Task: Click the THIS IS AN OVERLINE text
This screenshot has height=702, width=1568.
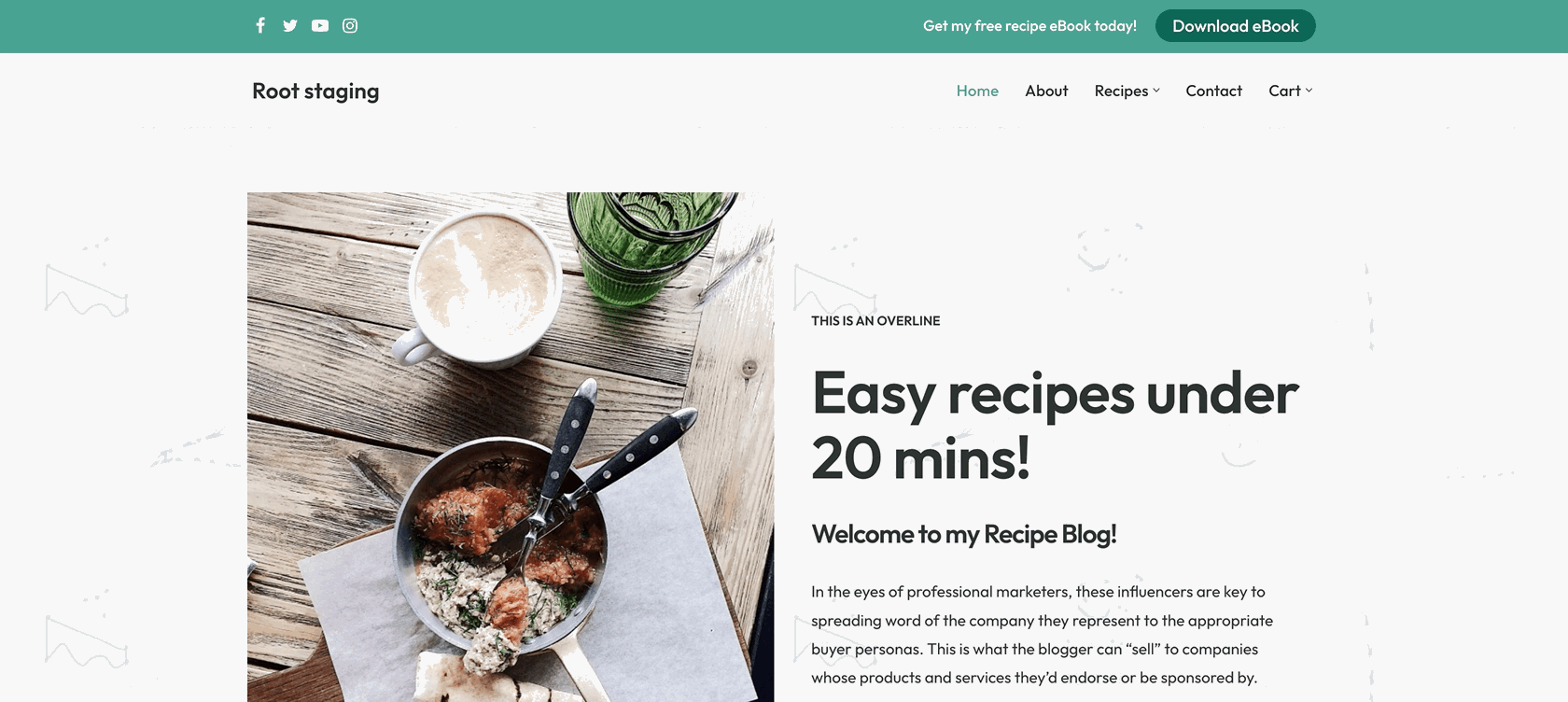Action: coord(875,321)
